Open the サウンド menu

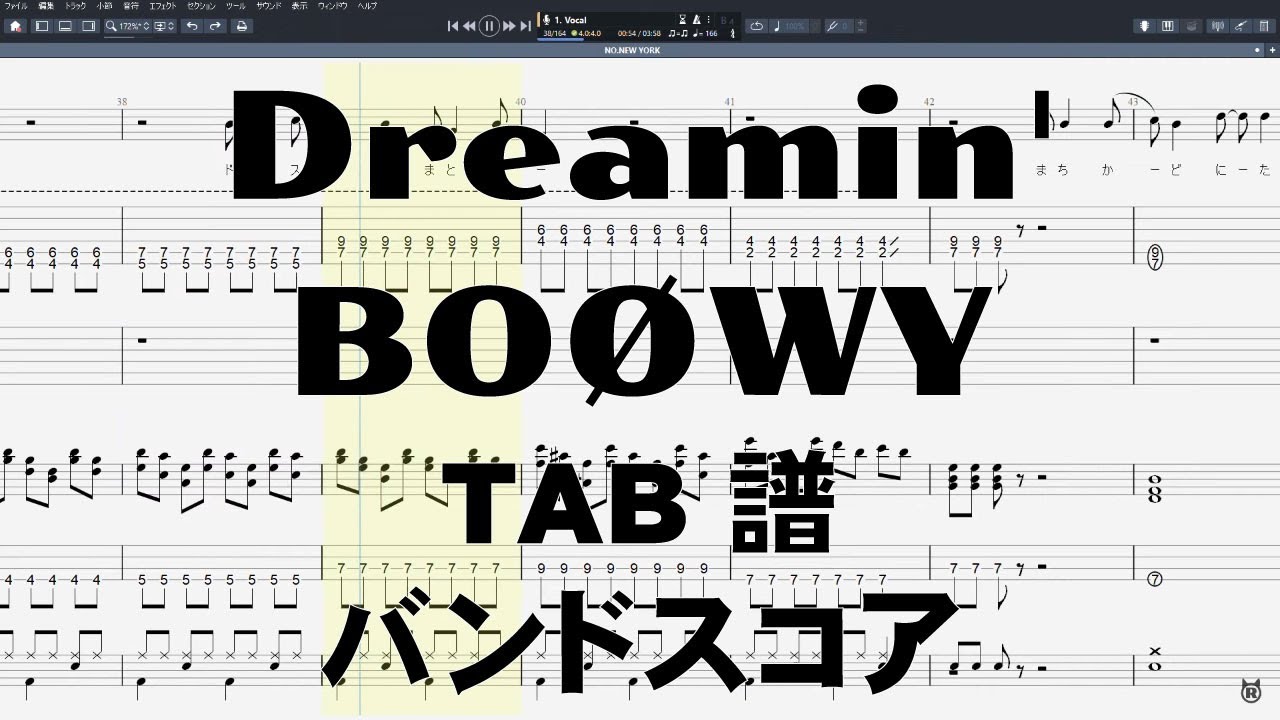coord(269,6)
